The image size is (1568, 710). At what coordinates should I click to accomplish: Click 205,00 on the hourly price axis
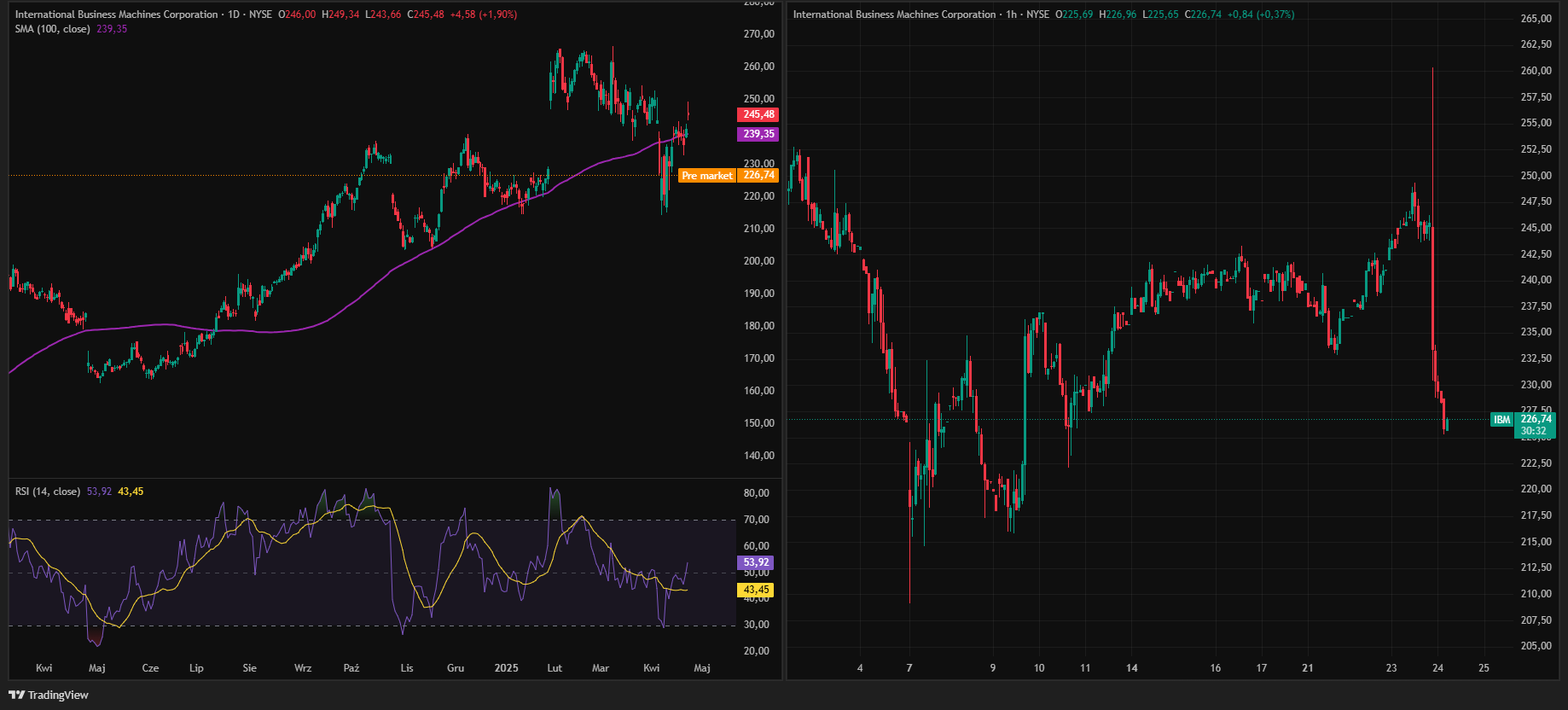coord(1536,646)
